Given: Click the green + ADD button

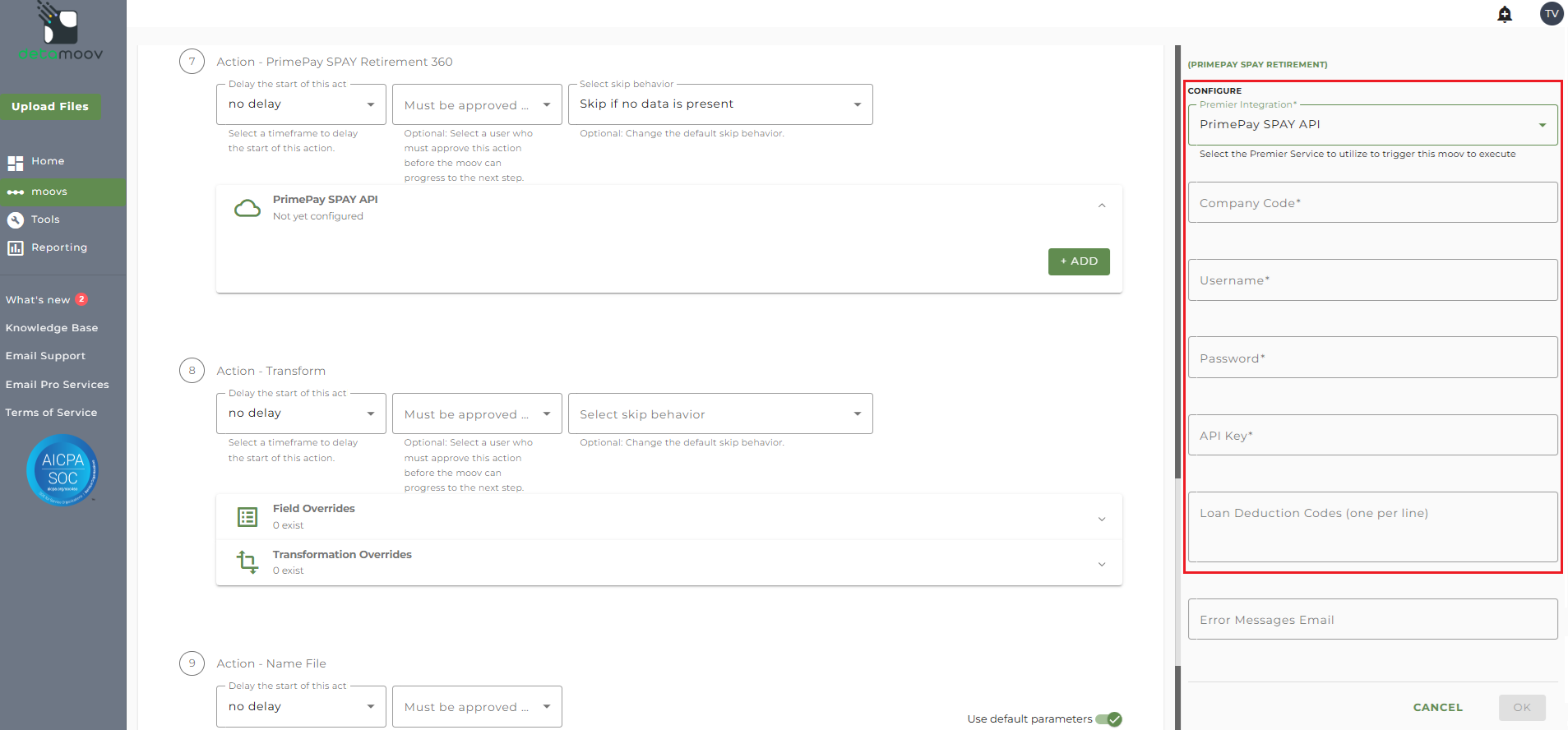Looking at the screenshot, I should pyautogui.click(x=1078, y=261).
